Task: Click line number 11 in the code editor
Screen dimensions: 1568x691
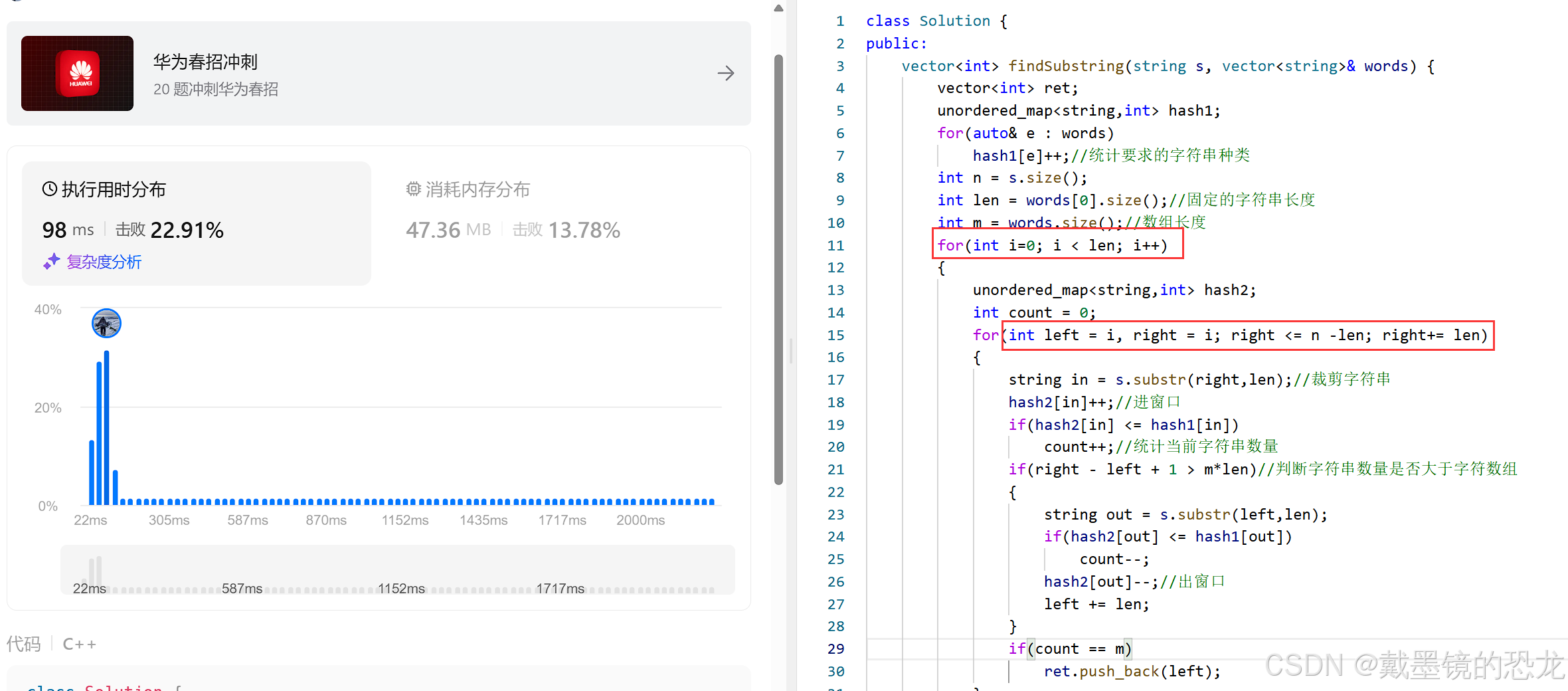Action: tap(835, 246)
